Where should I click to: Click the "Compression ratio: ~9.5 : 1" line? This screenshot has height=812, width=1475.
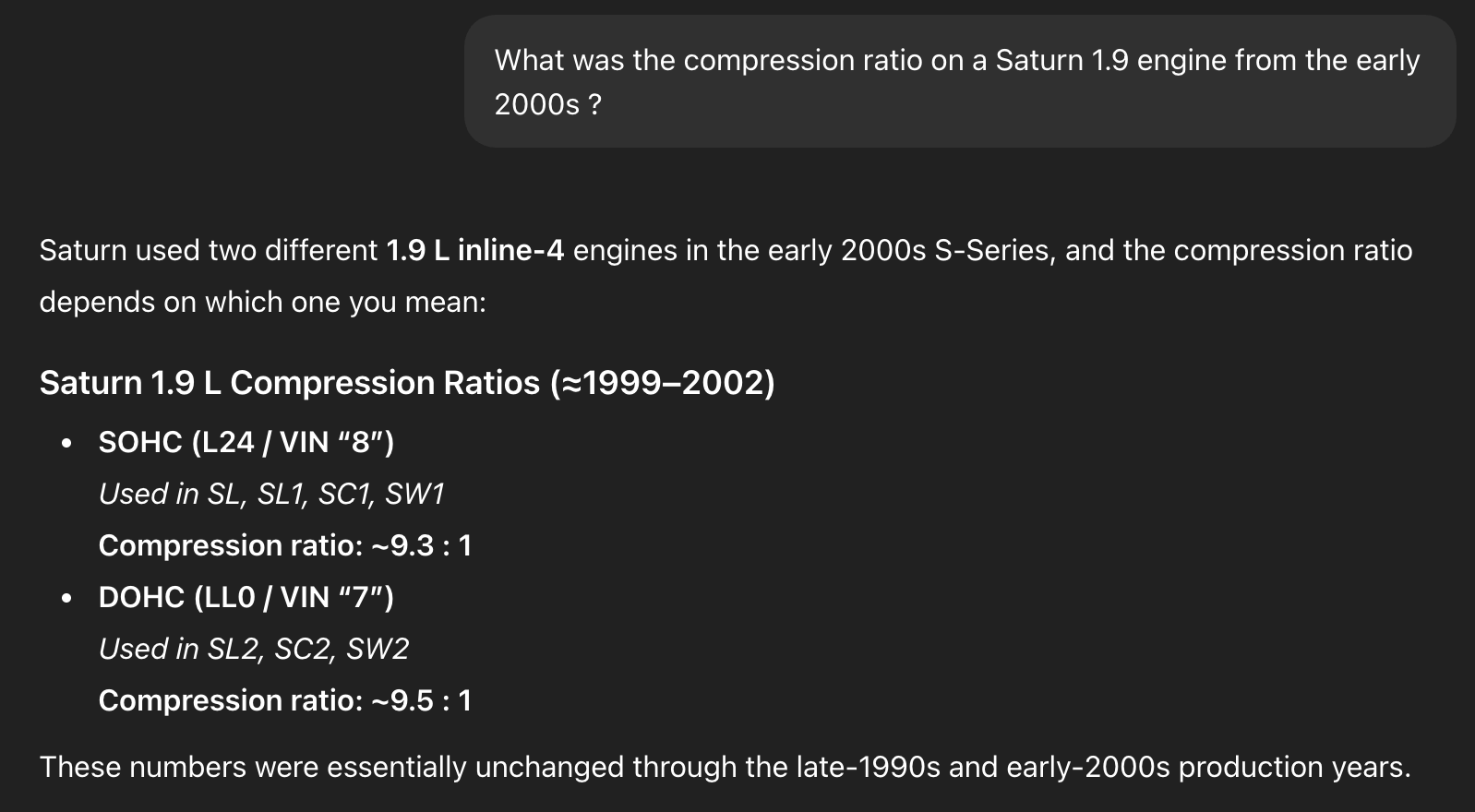[x=285, y=701]
